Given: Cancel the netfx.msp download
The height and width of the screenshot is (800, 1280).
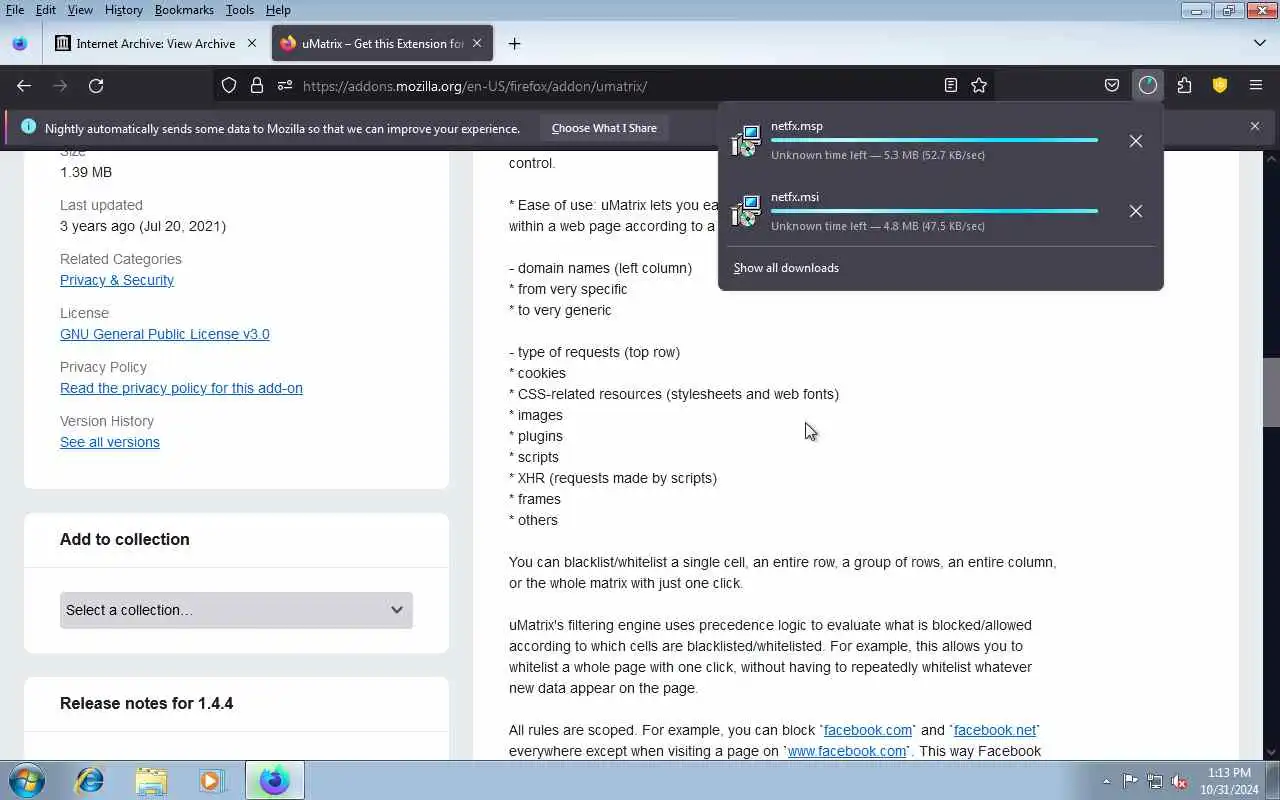Looking at the screenshot, I should click(x=1136, y=141).
